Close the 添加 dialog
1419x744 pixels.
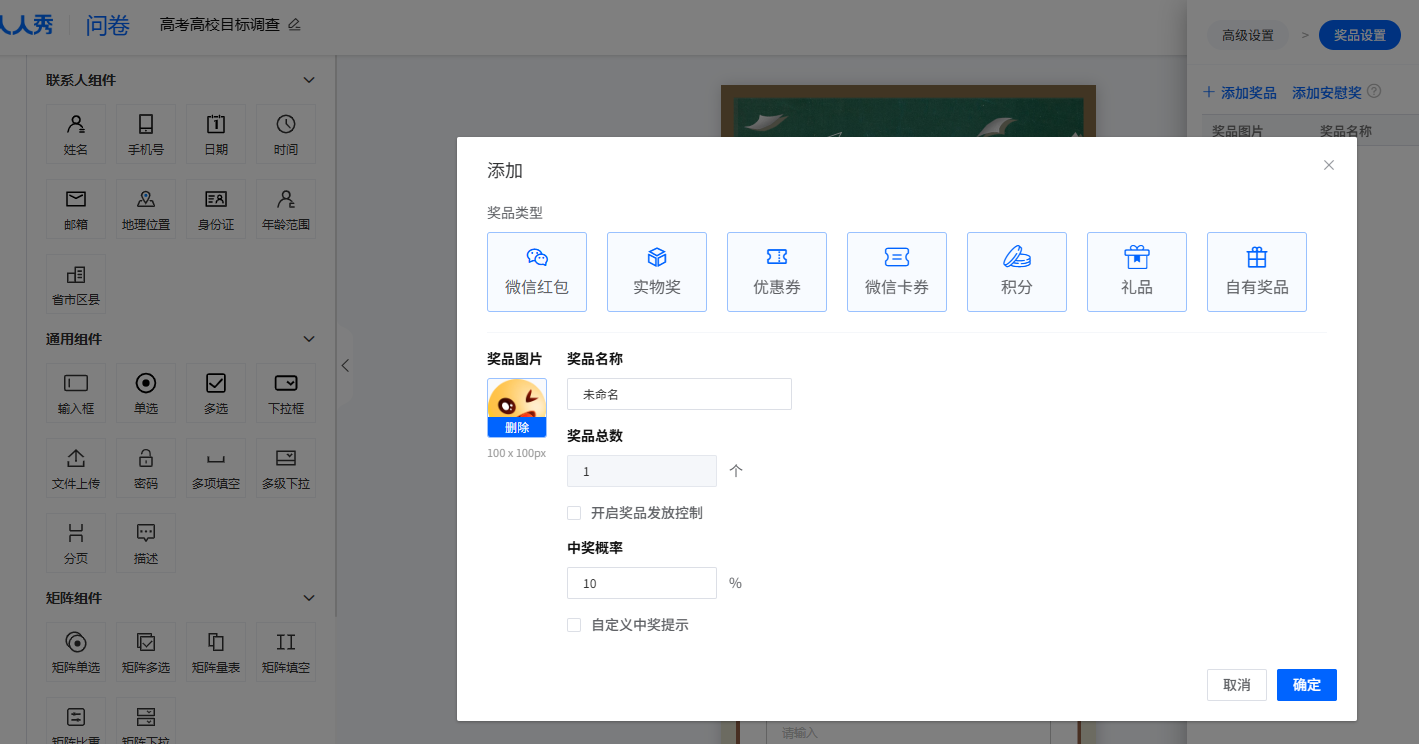tap(1328, 165)
